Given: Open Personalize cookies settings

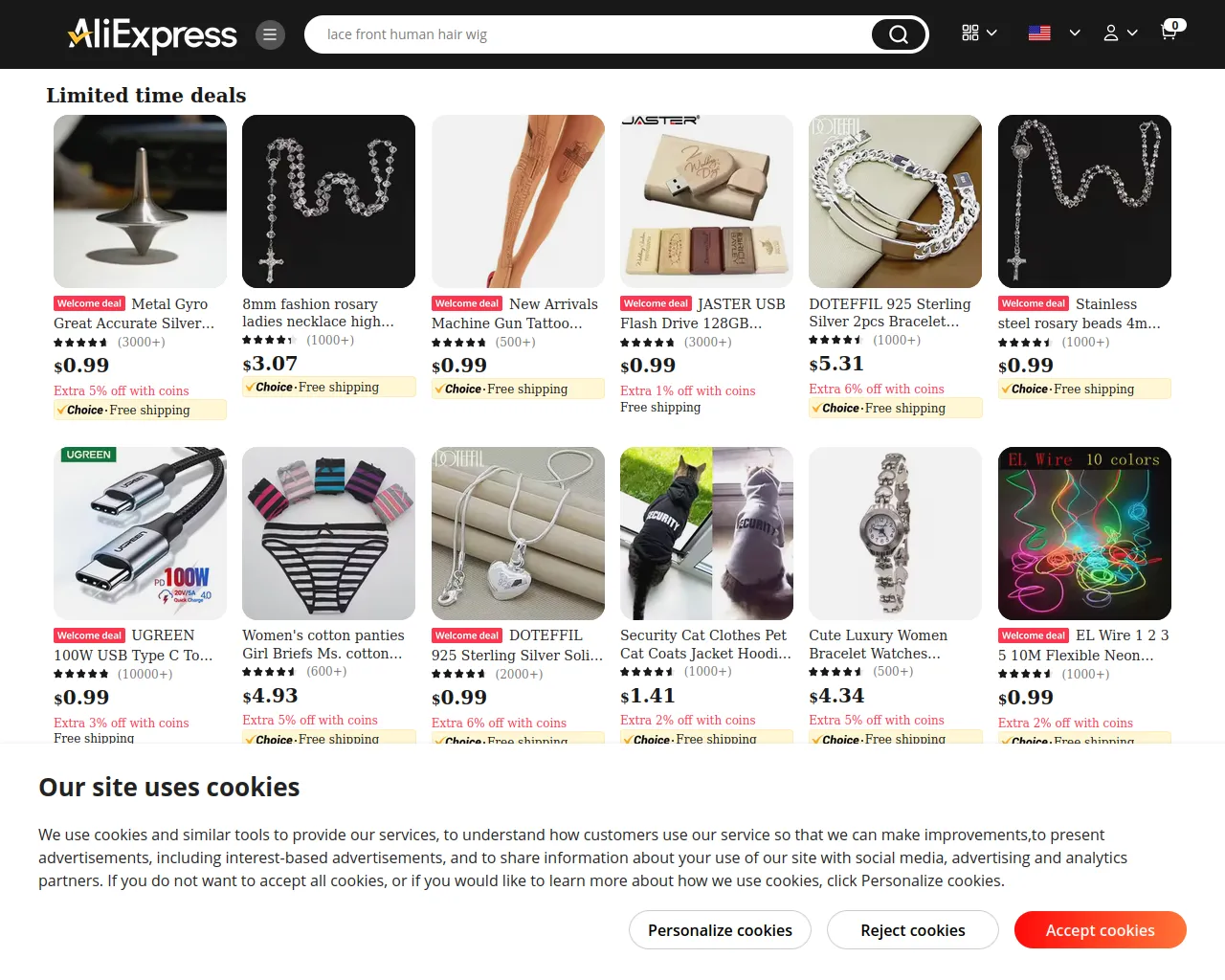Looking at the screenshot, I should coord(720,930).
